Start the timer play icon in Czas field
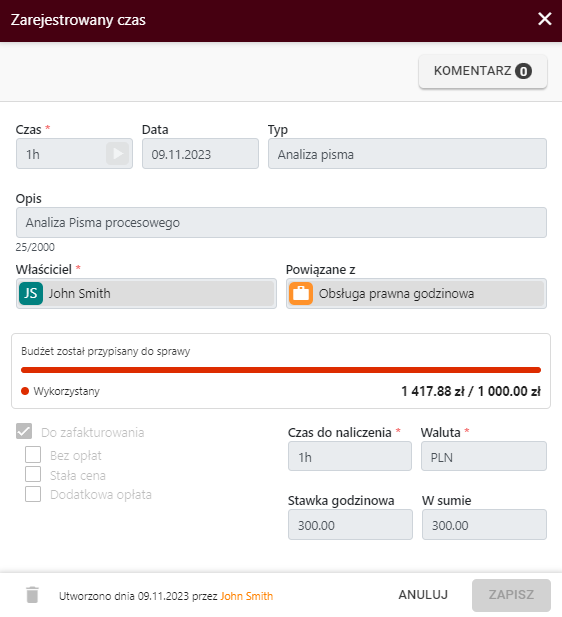562x617 pixels. click(x=118, y=154)
